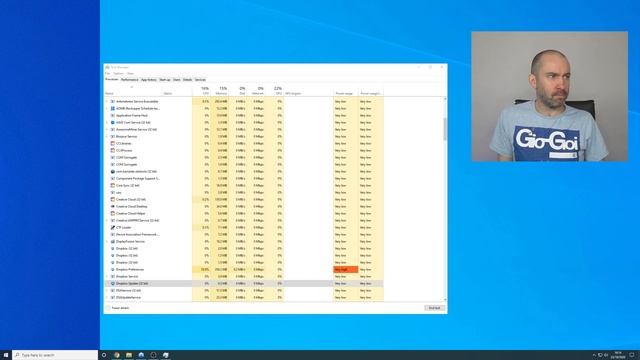The height and width of the screenshot is (360, 640).
Task: Click the Bonjour Service process icon
Action: click(x=113, y=136)
